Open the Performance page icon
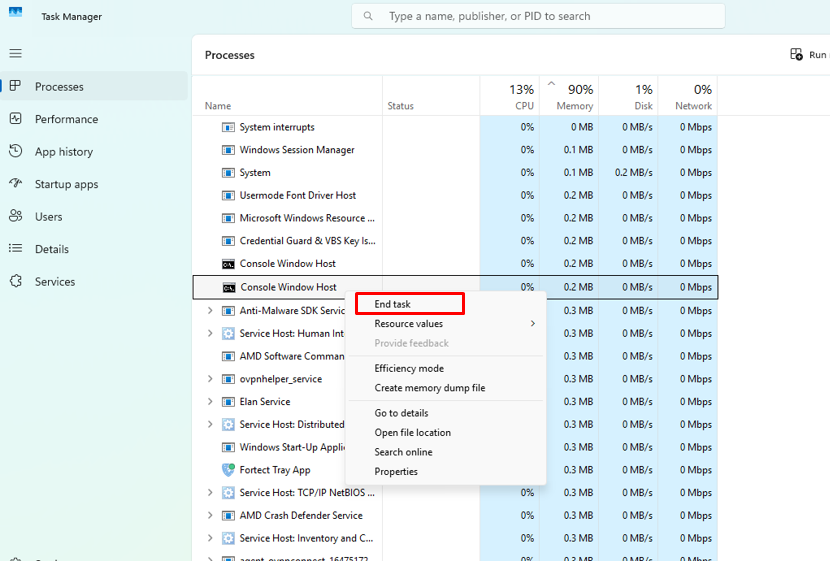 pos(15,119)
